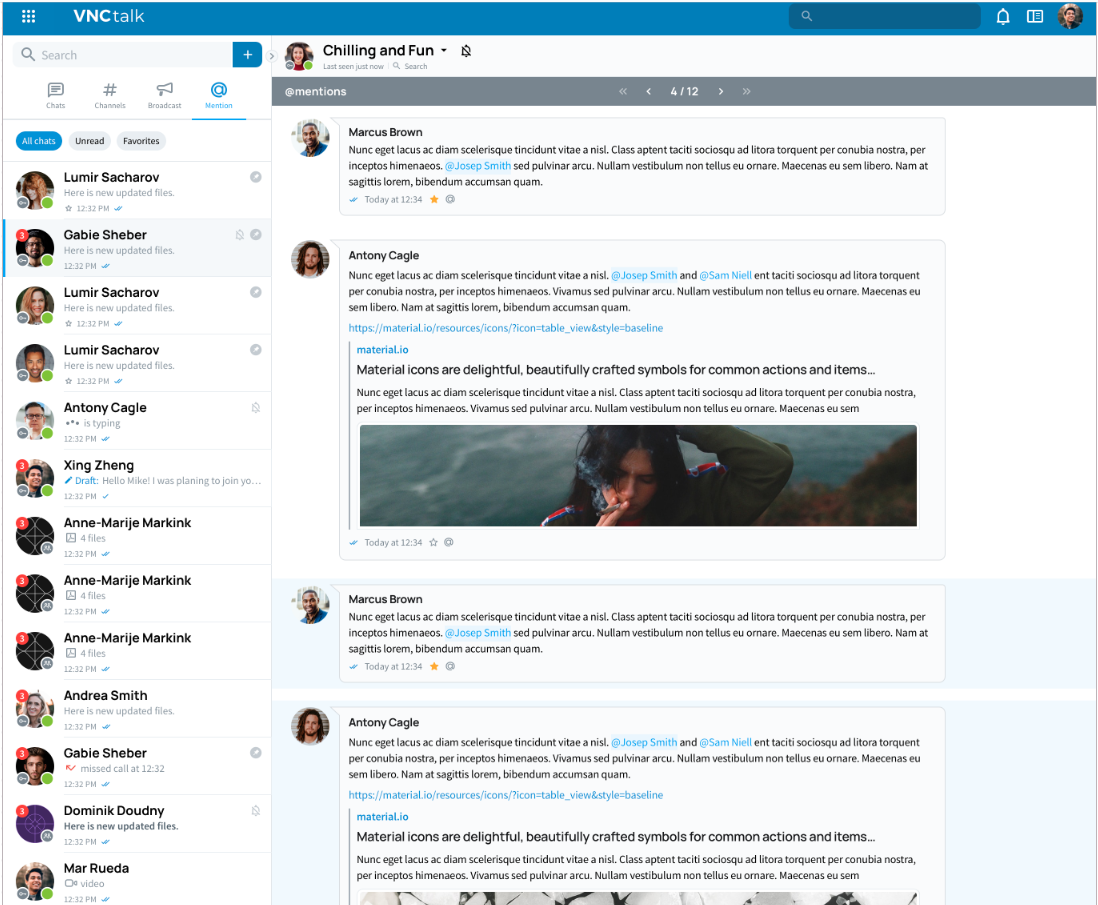
Task: Collapse the sidebar using the chevron handle
Action: pyautogui.click(x=272, y=56)
